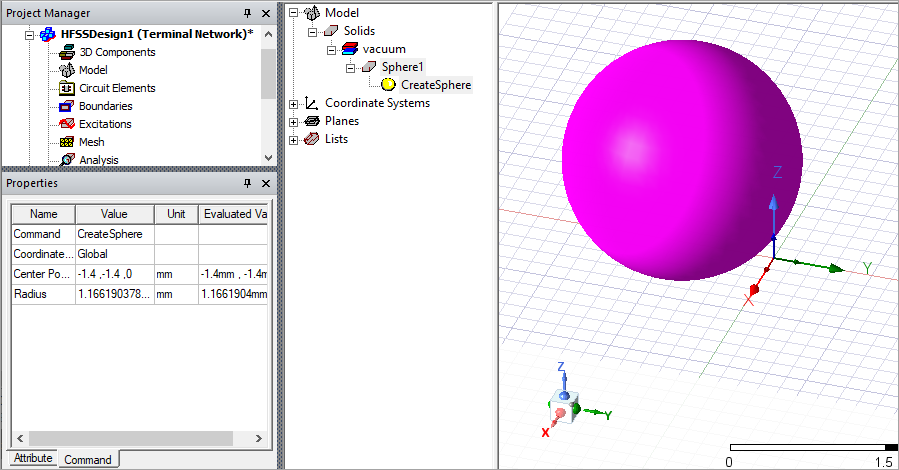Click the 3D Components icon
This screenshot has height=470, width=899.
pyautogui.click(x=67, y=52)
